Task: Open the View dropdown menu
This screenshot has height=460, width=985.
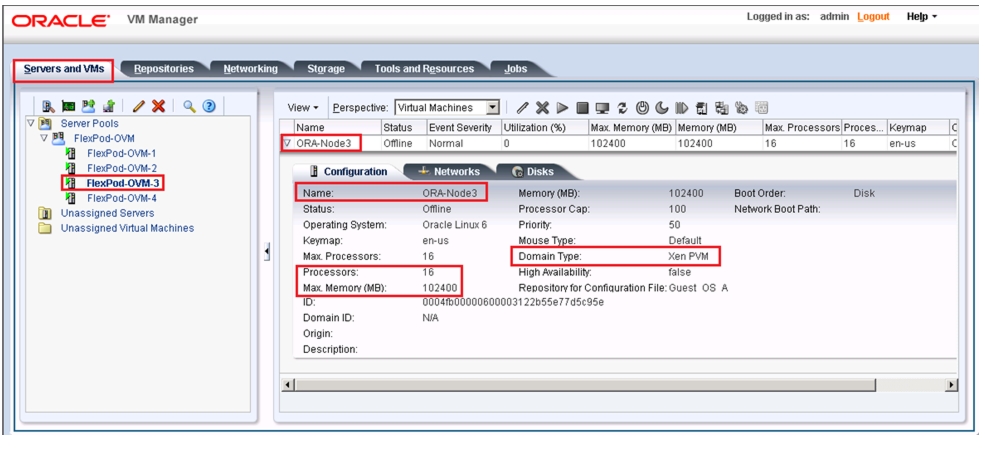Action: pyautogui.click(x=303, y=107)
